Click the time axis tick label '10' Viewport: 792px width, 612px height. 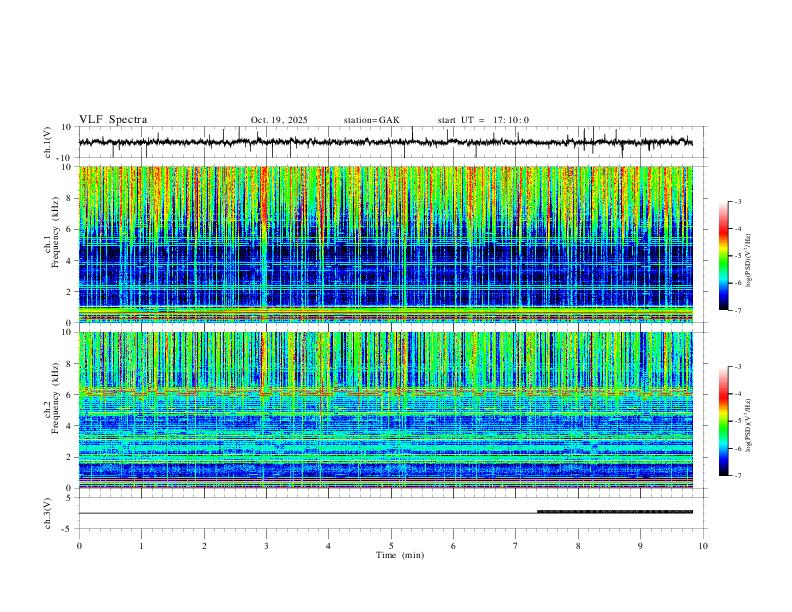coord(703,546)
